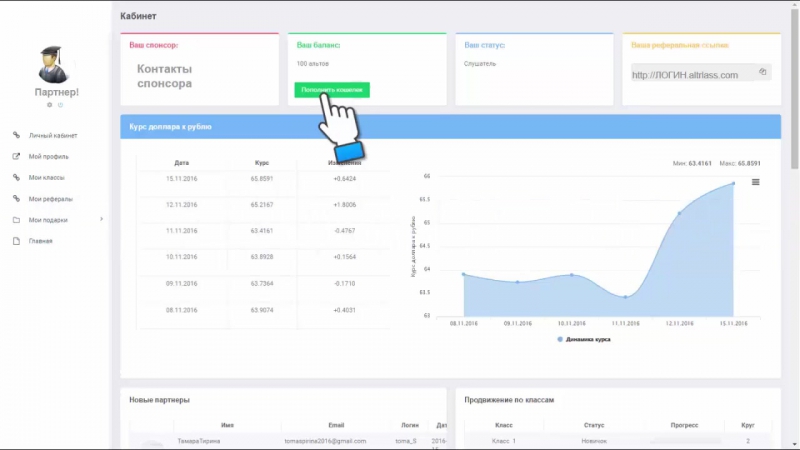This screenshot has width=800, height=450.
Task: Click the Мои подарки folder icon
Action: [16, 220]
